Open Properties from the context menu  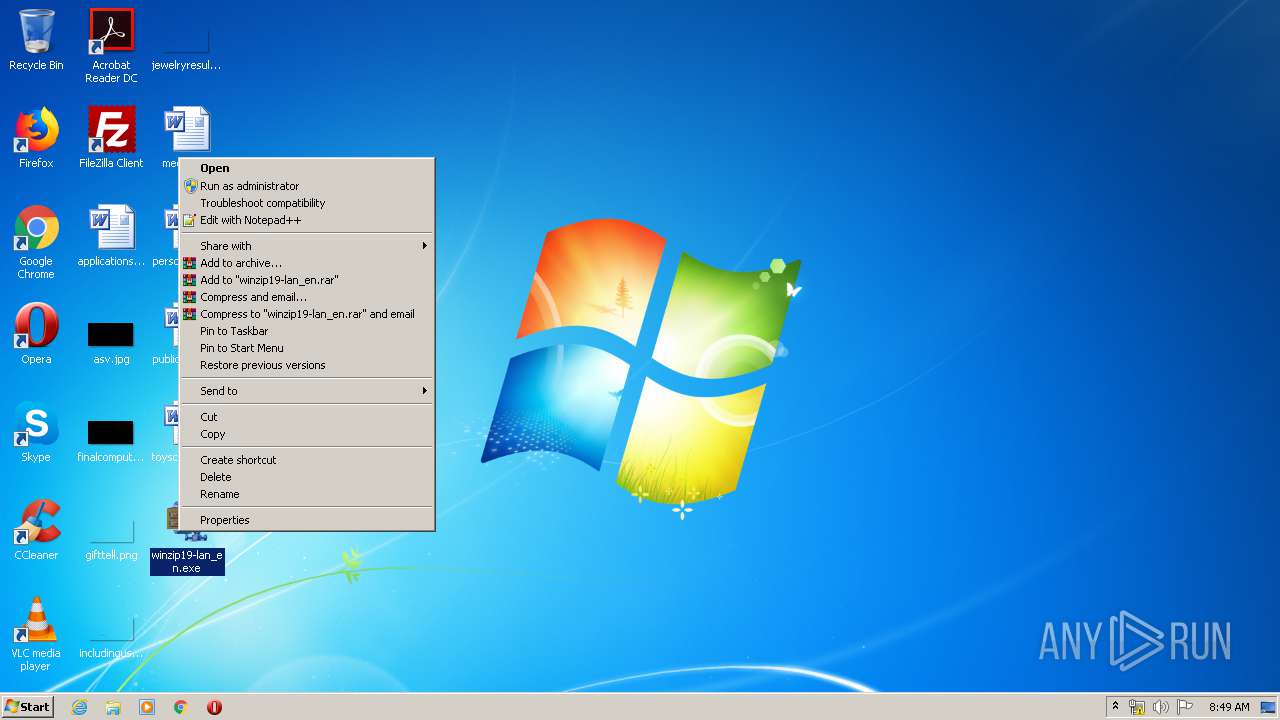tap(307, 520)
